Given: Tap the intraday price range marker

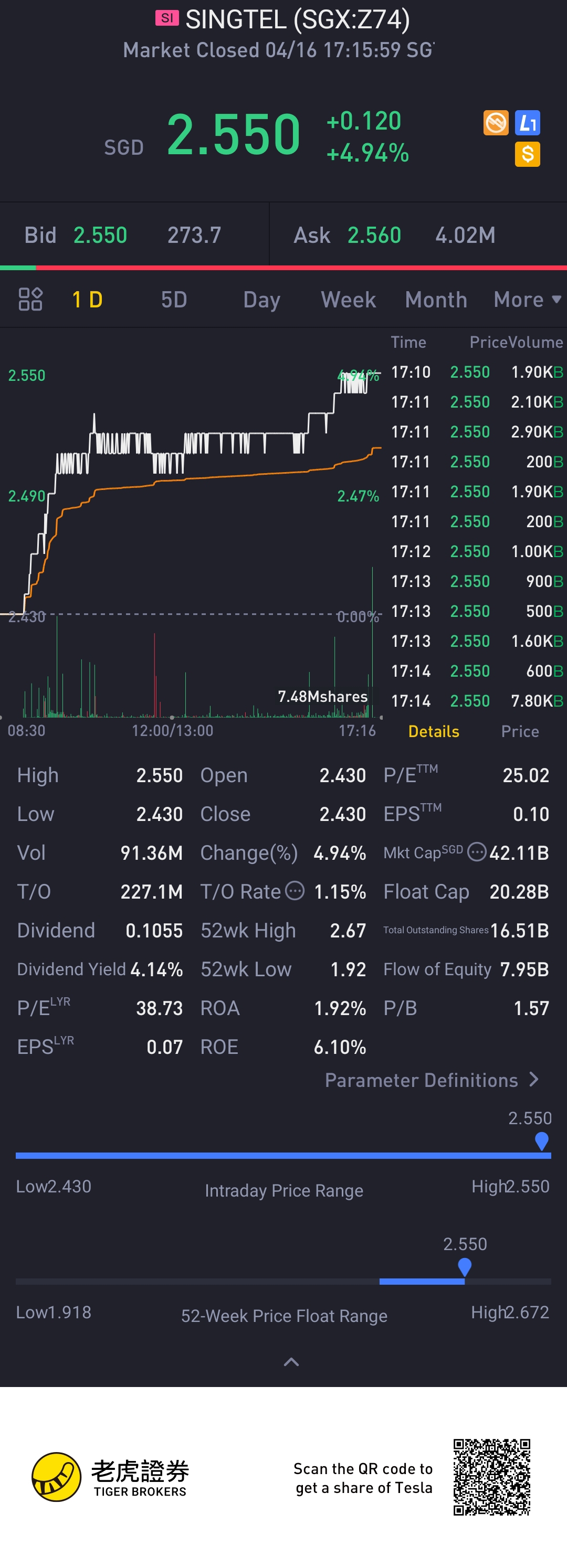Looking at the screenshot, I should pyautogui.click(x=541, y=1142).
